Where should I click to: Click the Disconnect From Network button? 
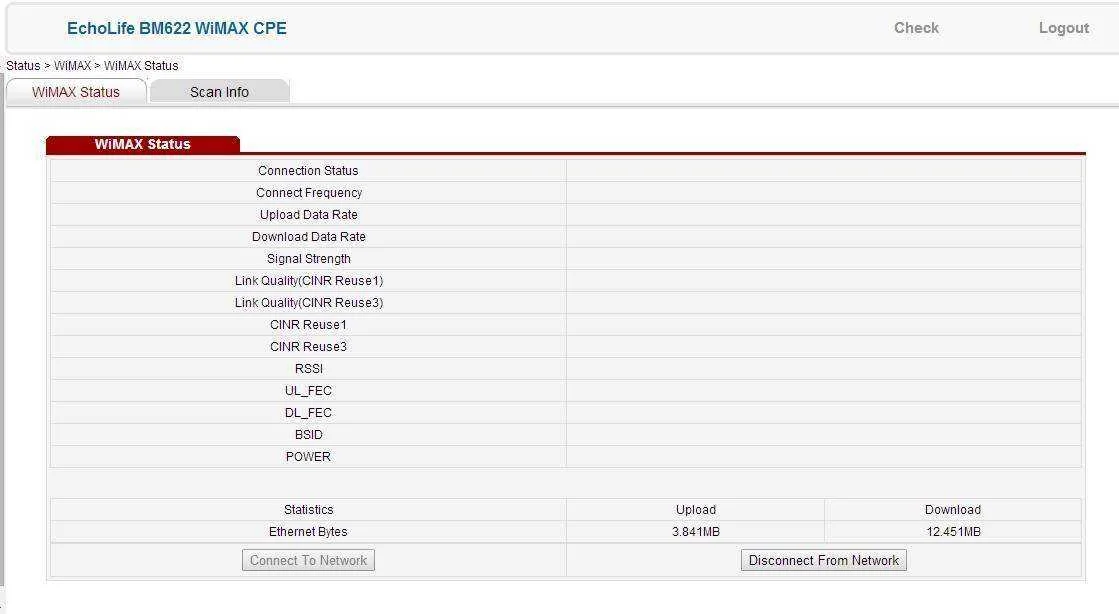[824, 560]
